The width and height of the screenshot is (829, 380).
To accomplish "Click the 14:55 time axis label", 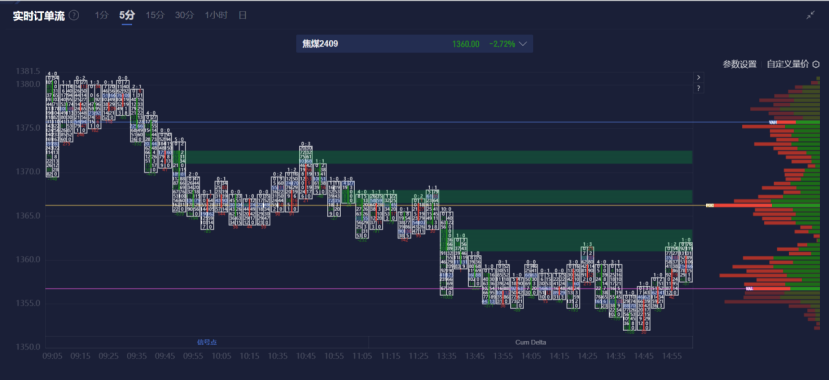I will click(x=672, y=357).
